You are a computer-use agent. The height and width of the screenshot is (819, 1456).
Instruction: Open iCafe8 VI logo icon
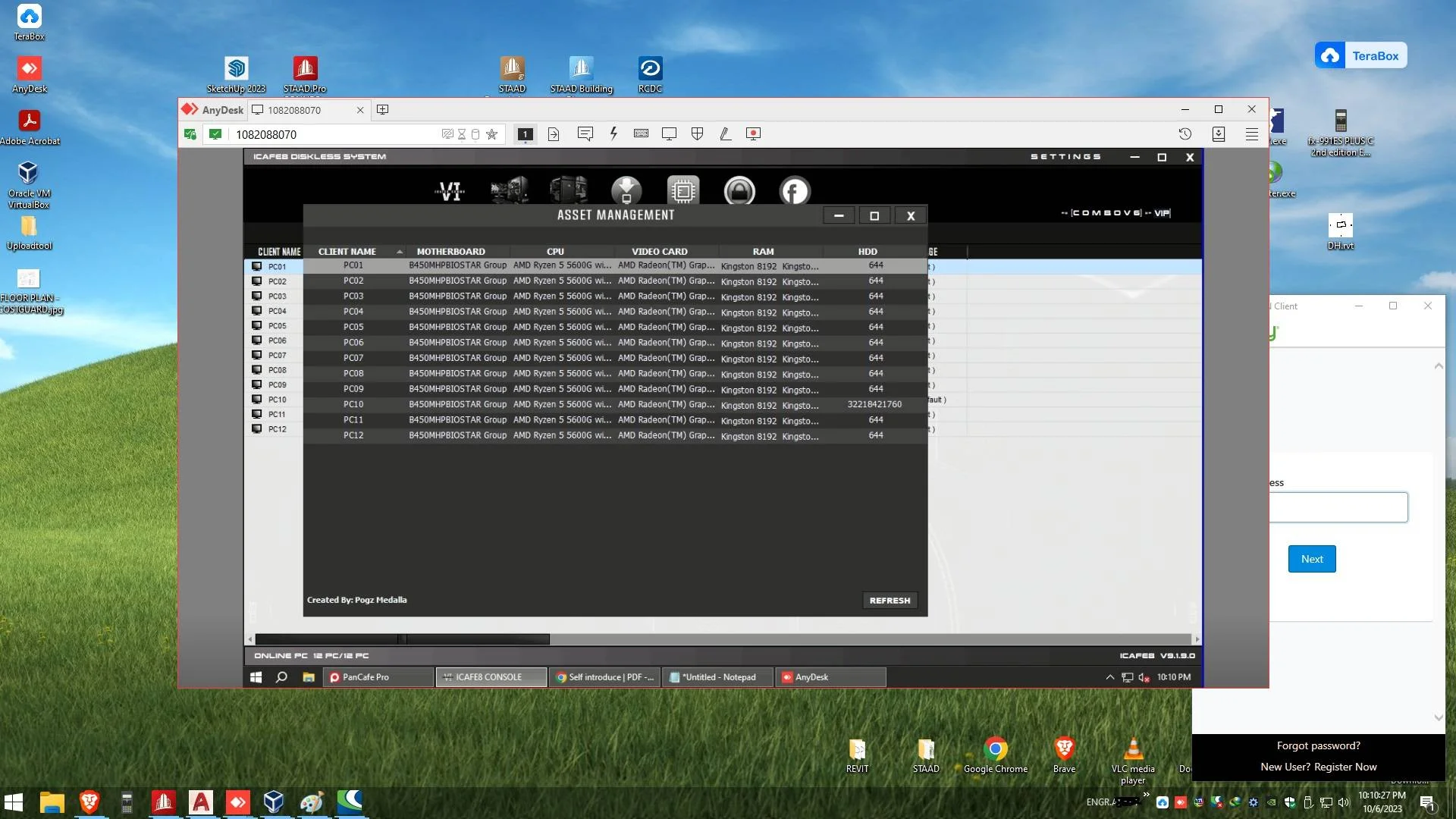(x=450, y=191)
